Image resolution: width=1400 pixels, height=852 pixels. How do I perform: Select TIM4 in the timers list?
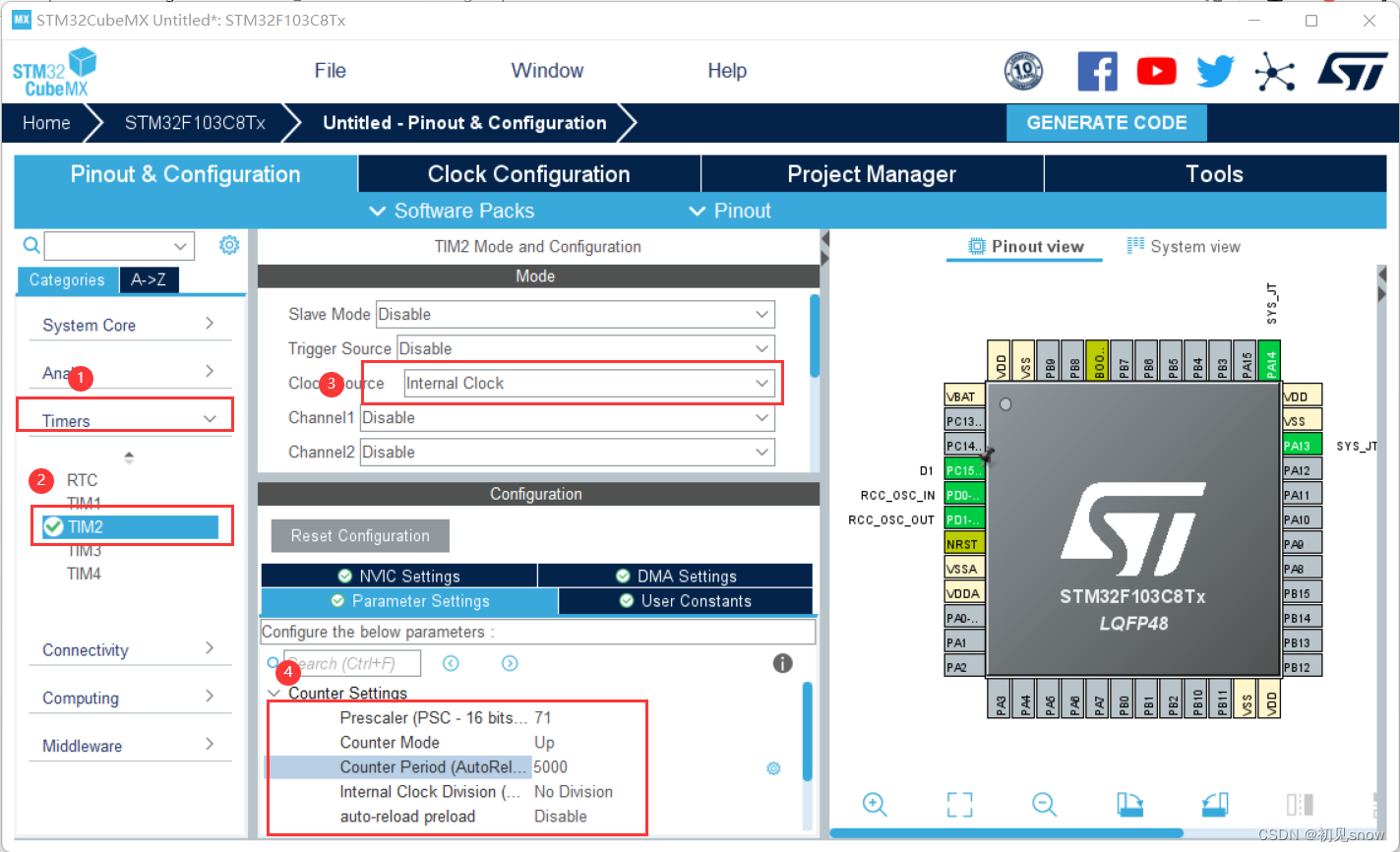click(x=84, y=574)
